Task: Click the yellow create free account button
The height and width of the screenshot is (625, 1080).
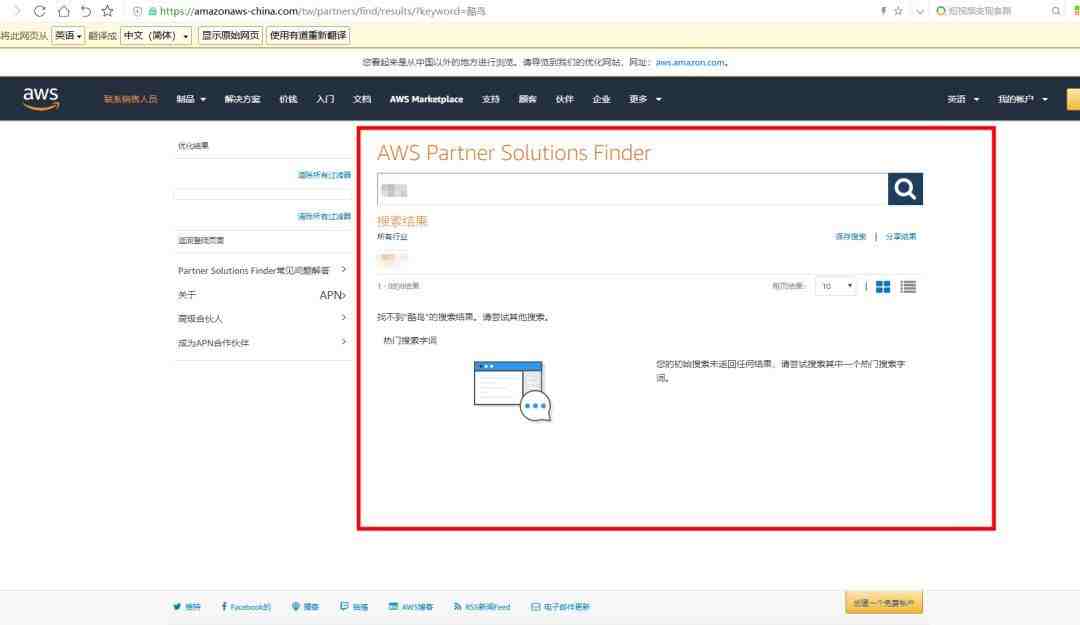Action: (x=884, y=603)
